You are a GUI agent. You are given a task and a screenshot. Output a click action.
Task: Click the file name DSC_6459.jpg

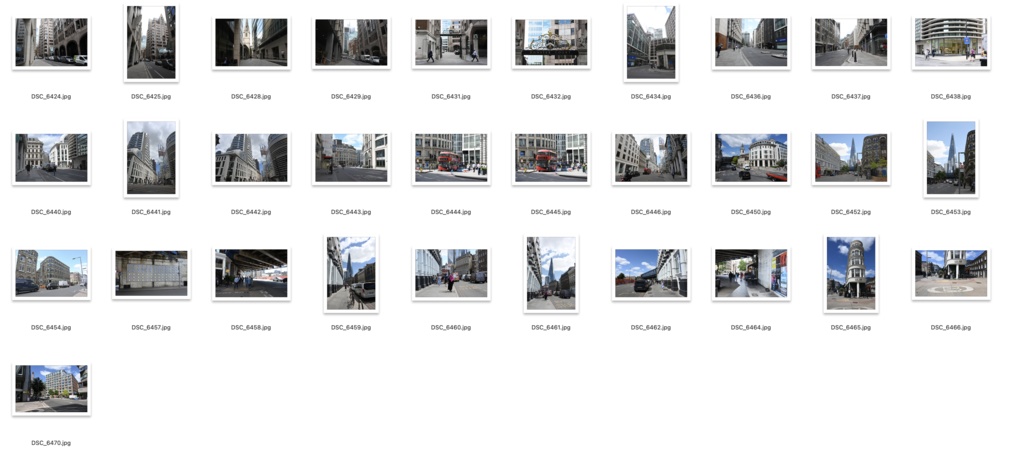351,328
